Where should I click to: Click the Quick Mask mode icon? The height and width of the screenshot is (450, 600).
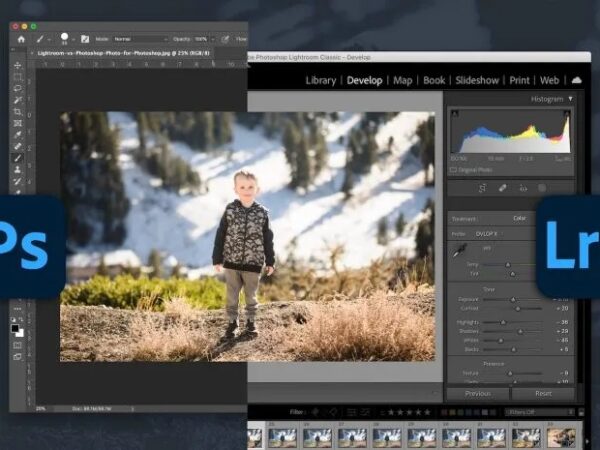pyautogui.click(x=18, y=346)
